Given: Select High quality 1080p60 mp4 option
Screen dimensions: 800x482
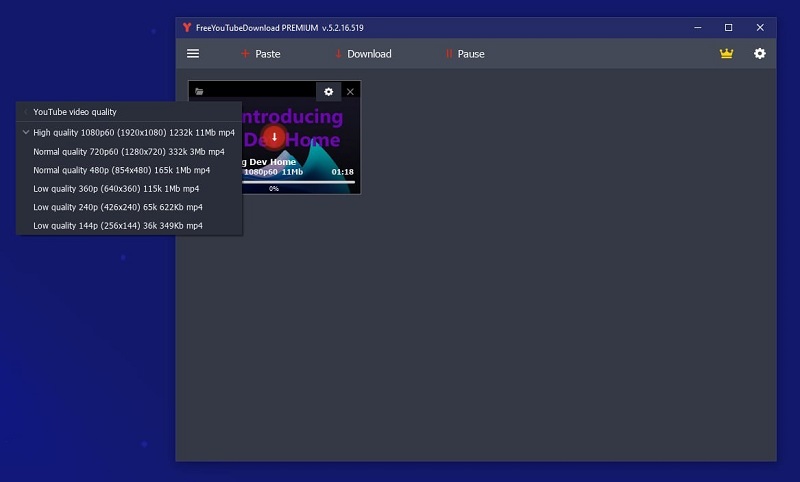Looking at the screenshot, I should (129, 133).
